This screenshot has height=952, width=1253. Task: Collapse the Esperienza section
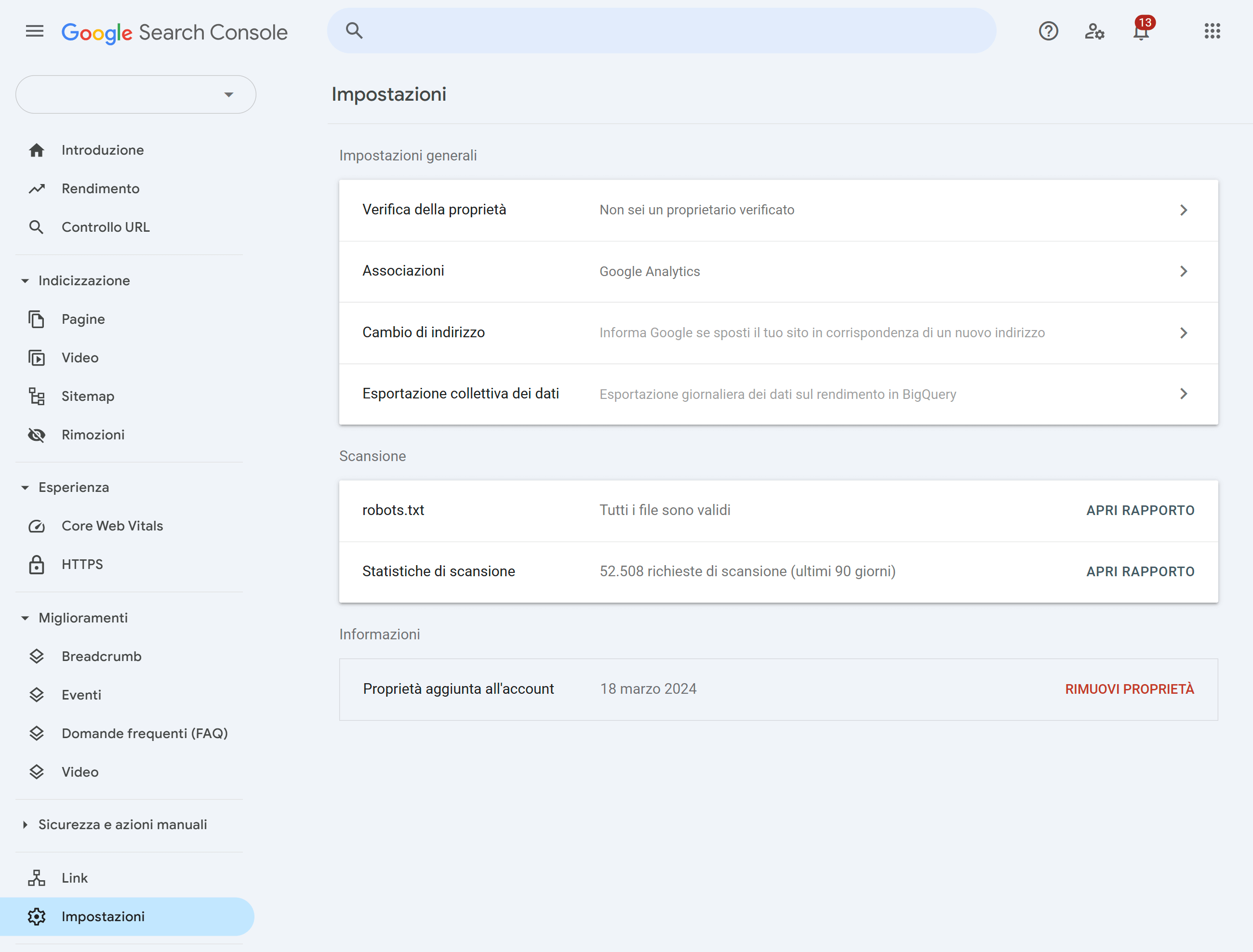point(25,488)
